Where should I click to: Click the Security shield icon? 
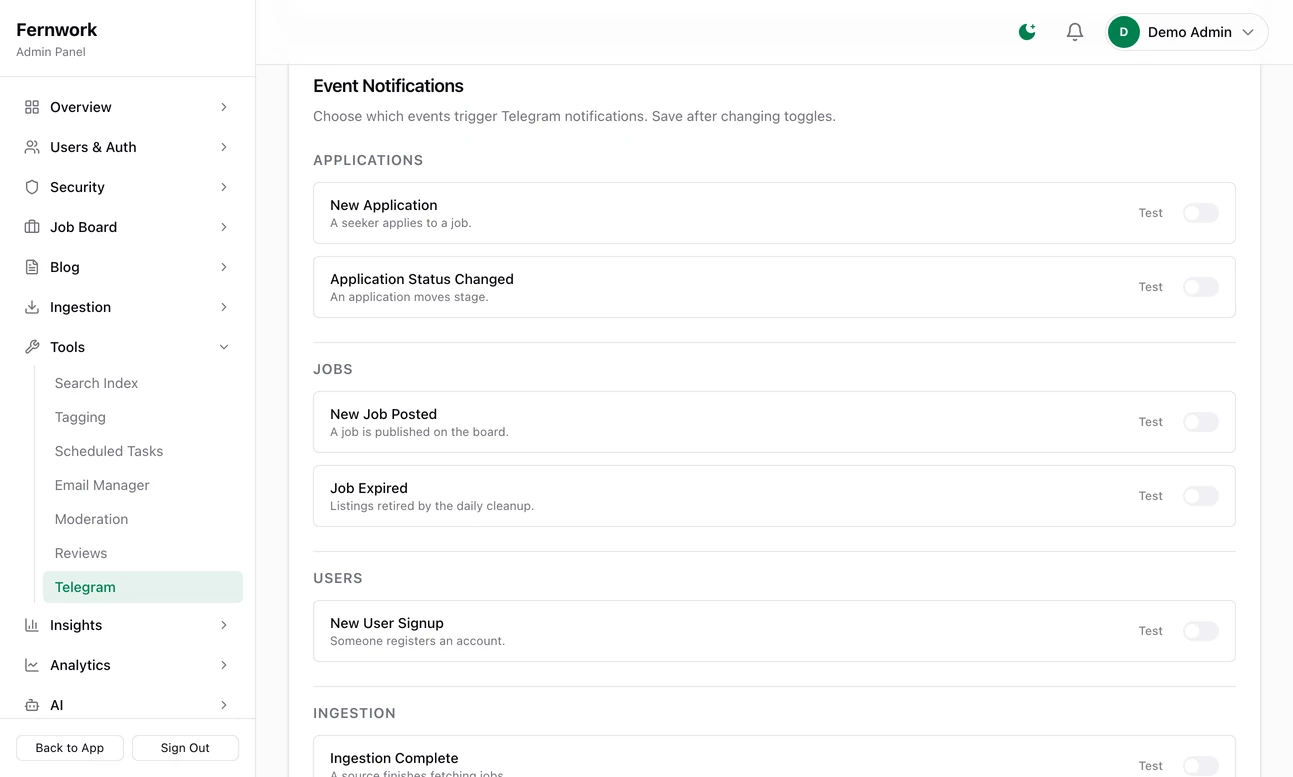point(32,187)
